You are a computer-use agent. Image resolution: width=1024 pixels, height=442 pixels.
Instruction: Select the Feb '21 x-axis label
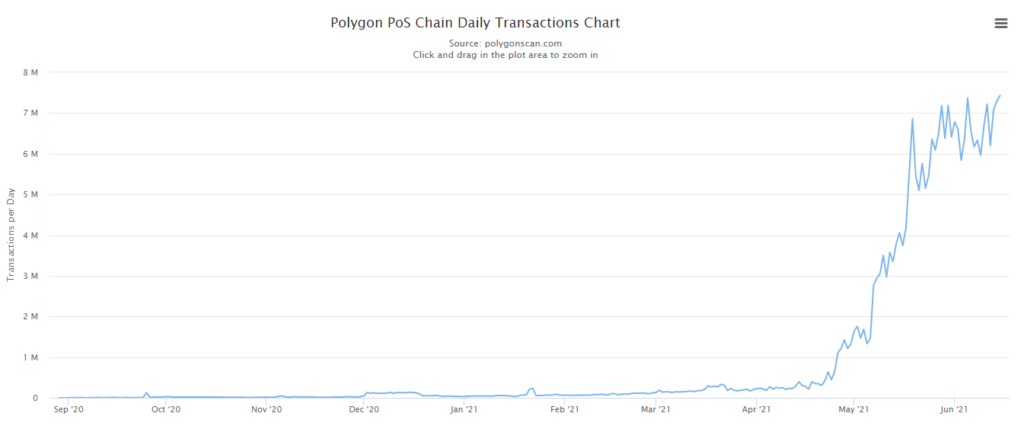[x=567, y=409]
